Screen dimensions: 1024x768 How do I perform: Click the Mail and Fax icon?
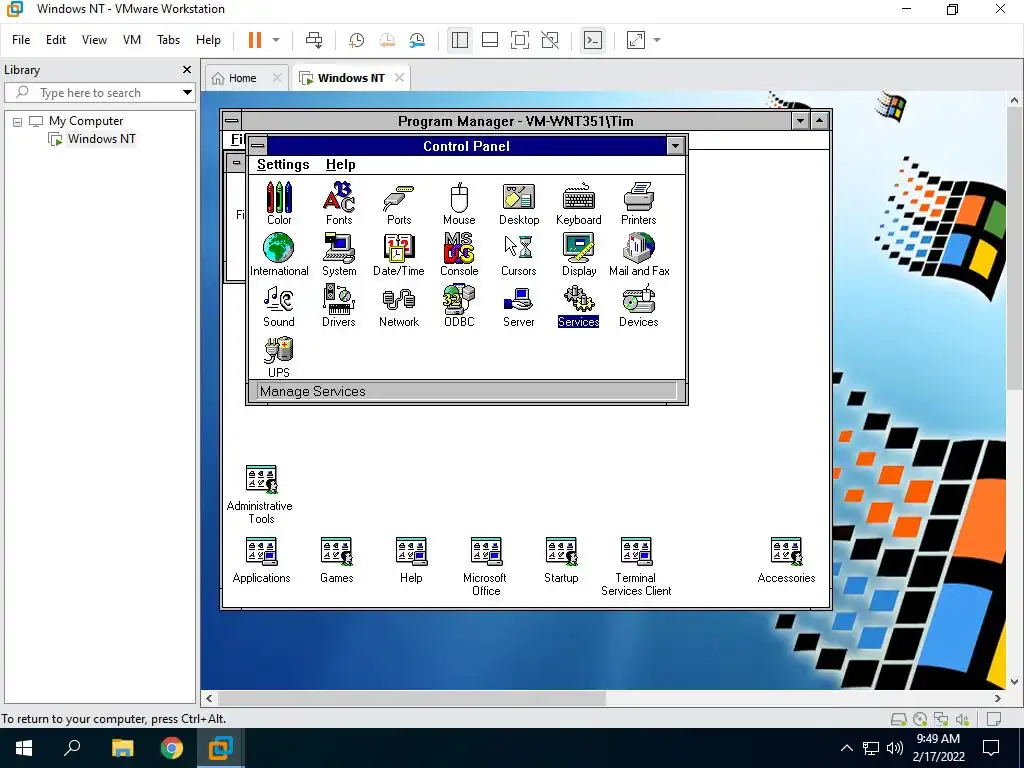coord(639,254)
